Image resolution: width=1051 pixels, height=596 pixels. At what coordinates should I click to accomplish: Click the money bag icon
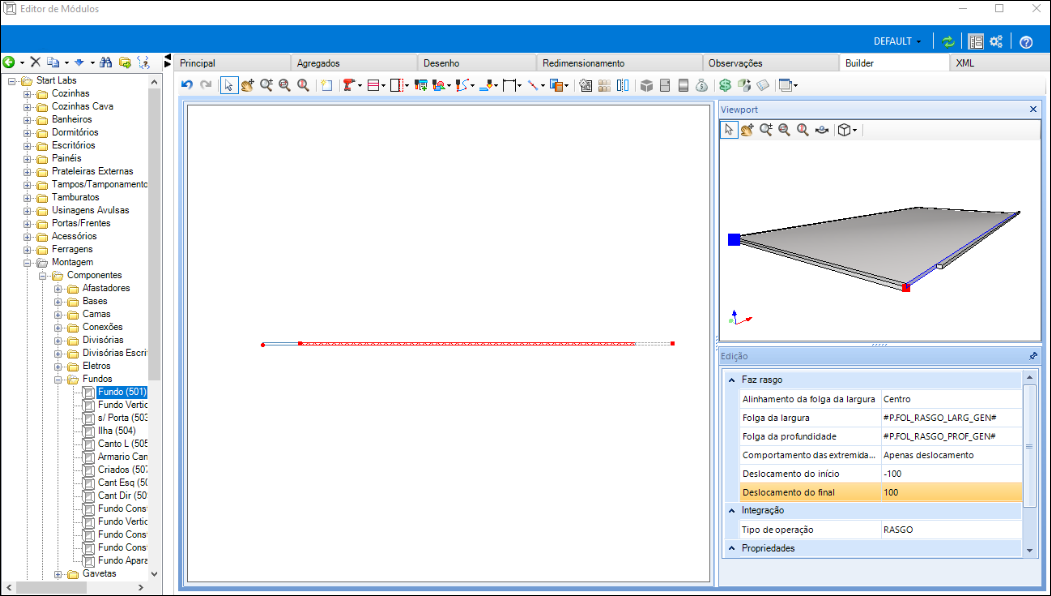(x=701, y=85)
